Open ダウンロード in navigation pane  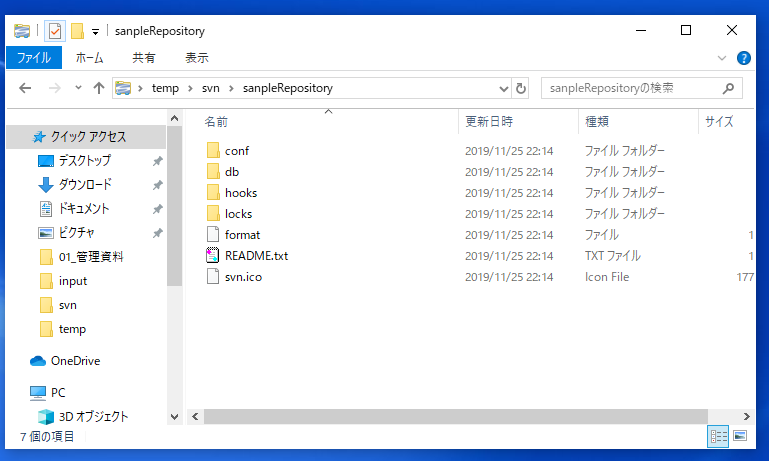[85, 184]
